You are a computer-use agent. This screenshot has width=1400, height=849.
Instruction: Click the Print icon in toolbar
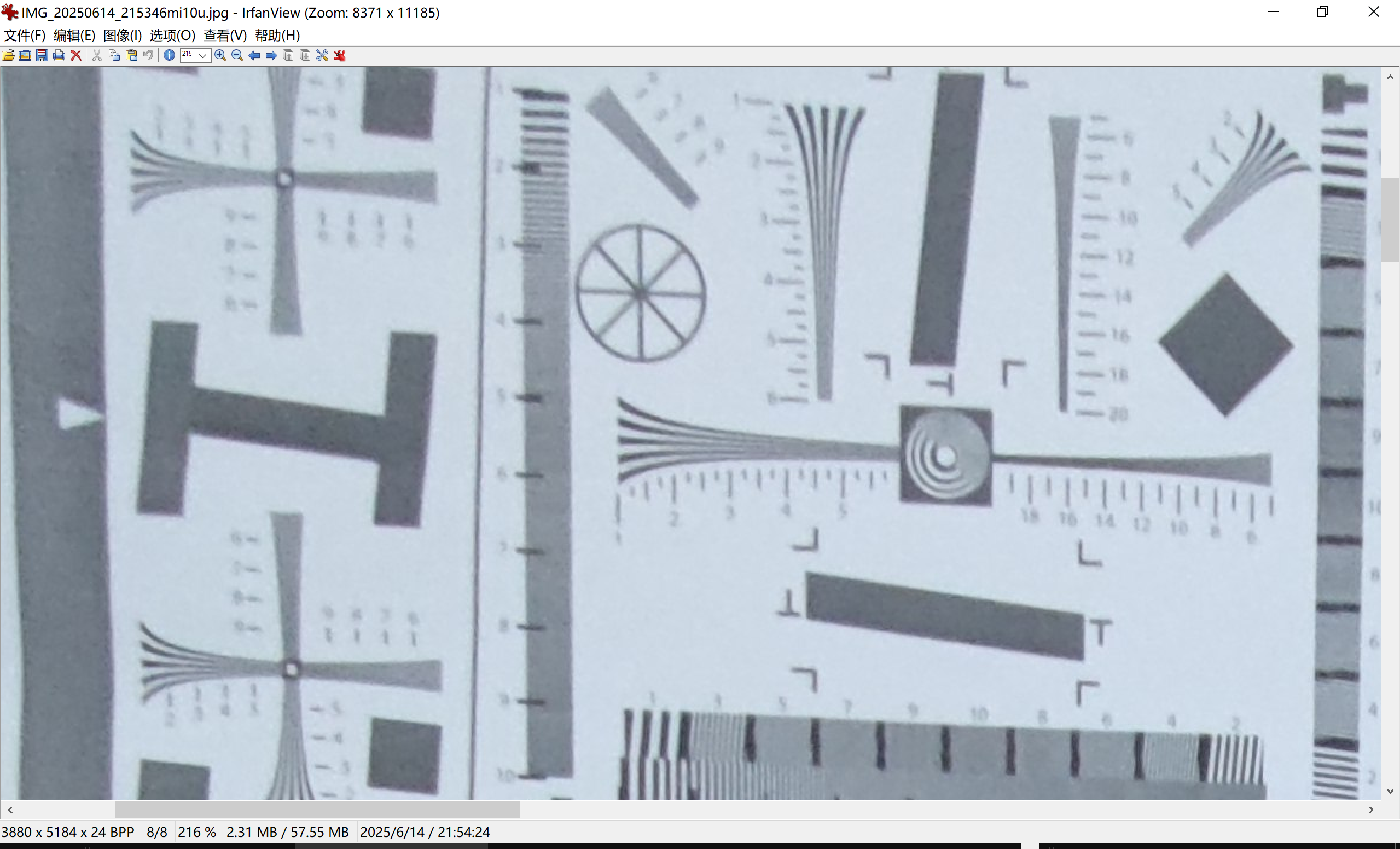coord(59,55)
